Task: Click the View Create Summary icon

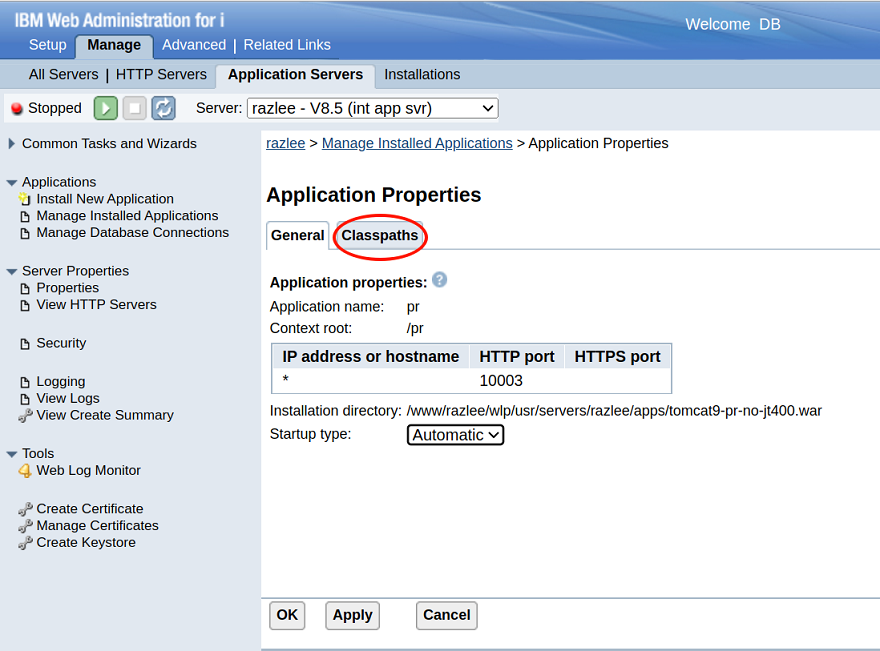Action: tap(25, 415)
